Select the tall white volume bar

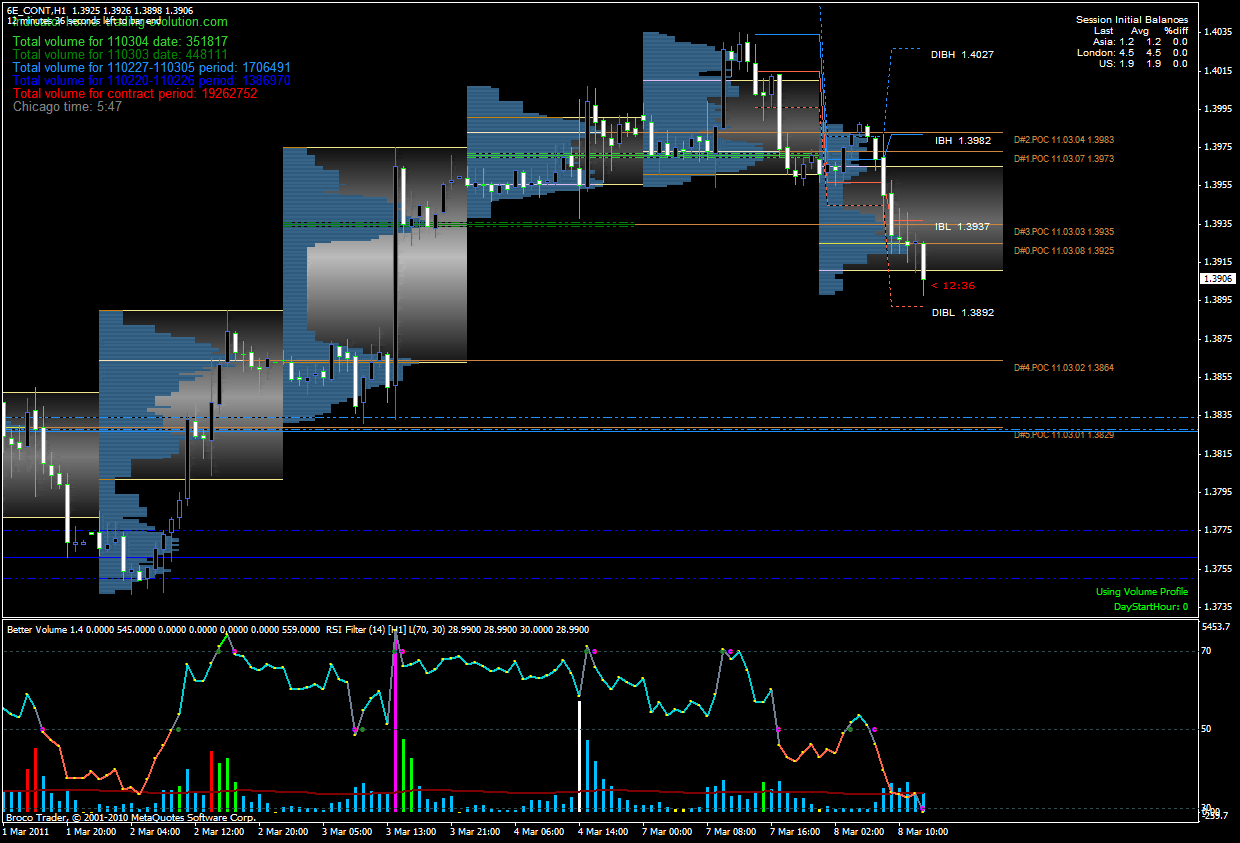[579, 755]
